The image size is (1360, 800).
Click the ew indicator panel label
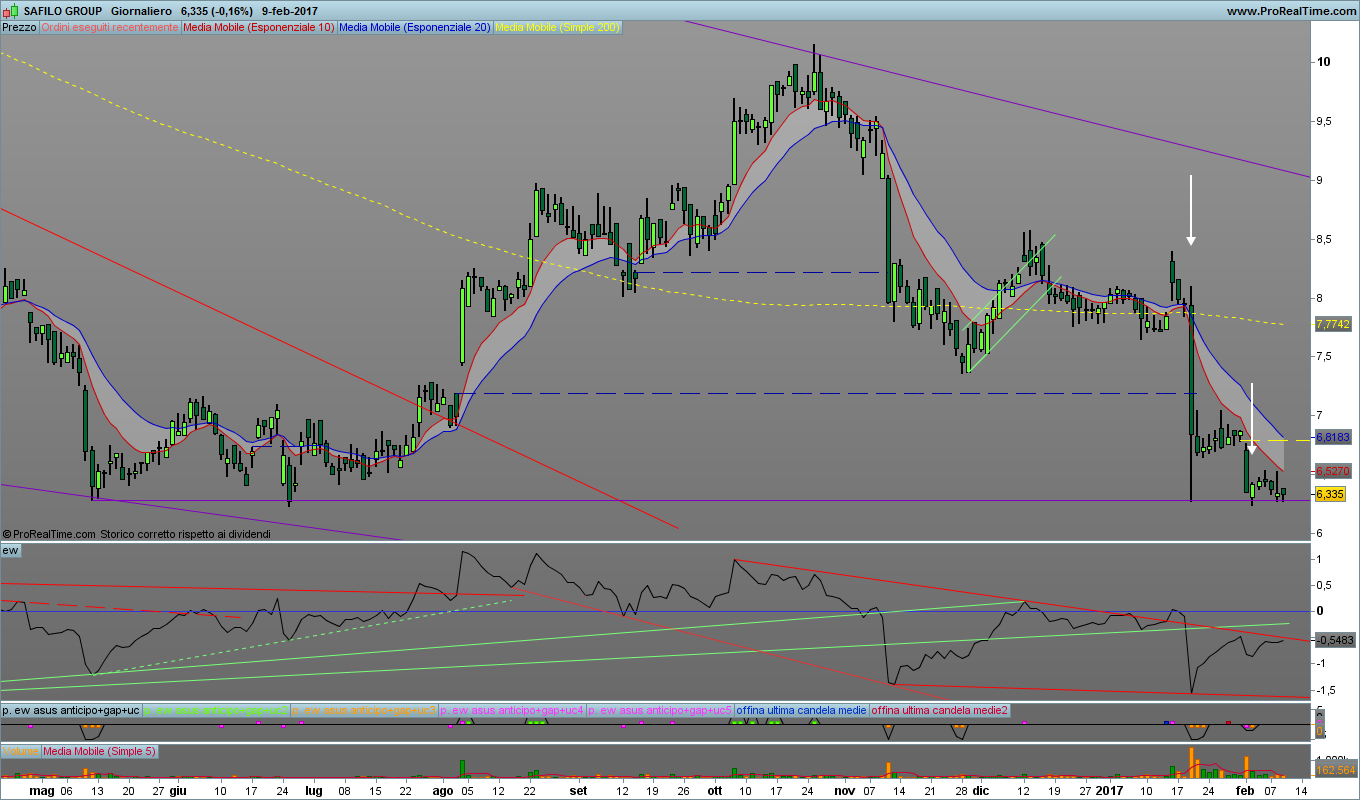tap(11, 550)
